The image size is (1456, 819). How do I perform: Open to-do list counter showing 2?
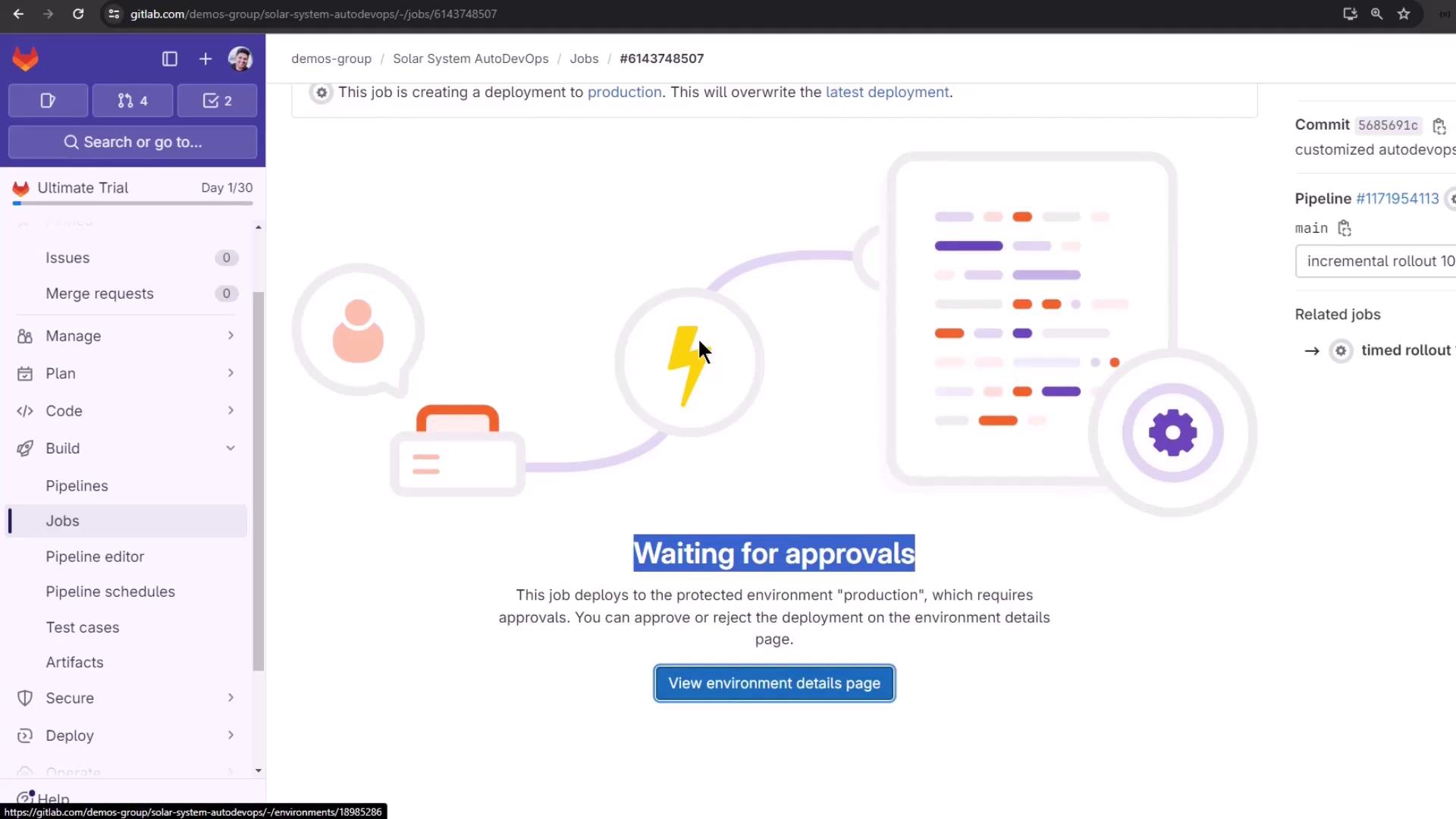218,100
